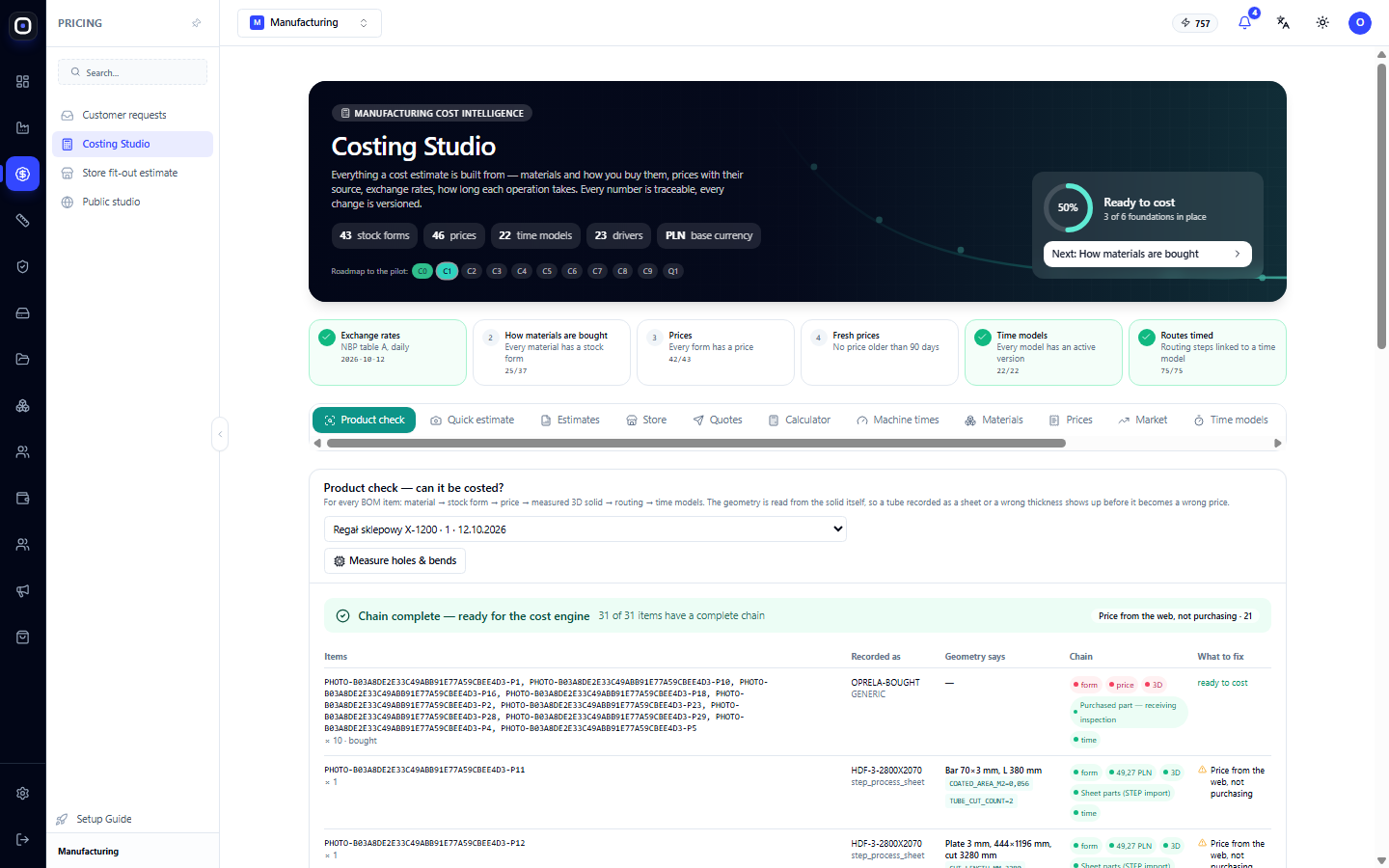Toggle the light/dark theme sun icon
The image size is (1389, 868).
click(x=1322, y=22)
